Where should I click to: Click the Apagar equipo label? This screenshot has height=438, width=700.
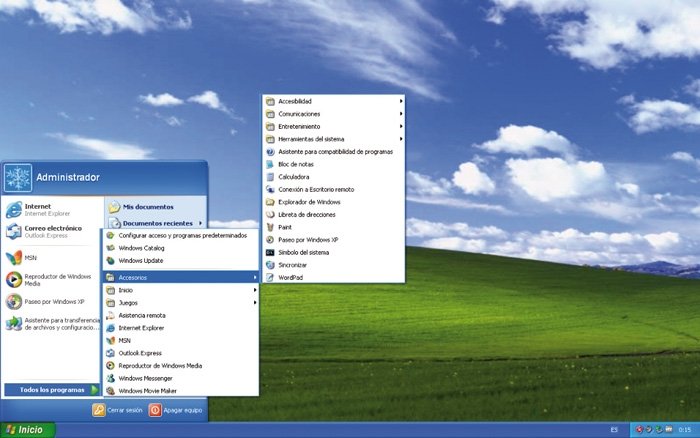click(183, 410)
